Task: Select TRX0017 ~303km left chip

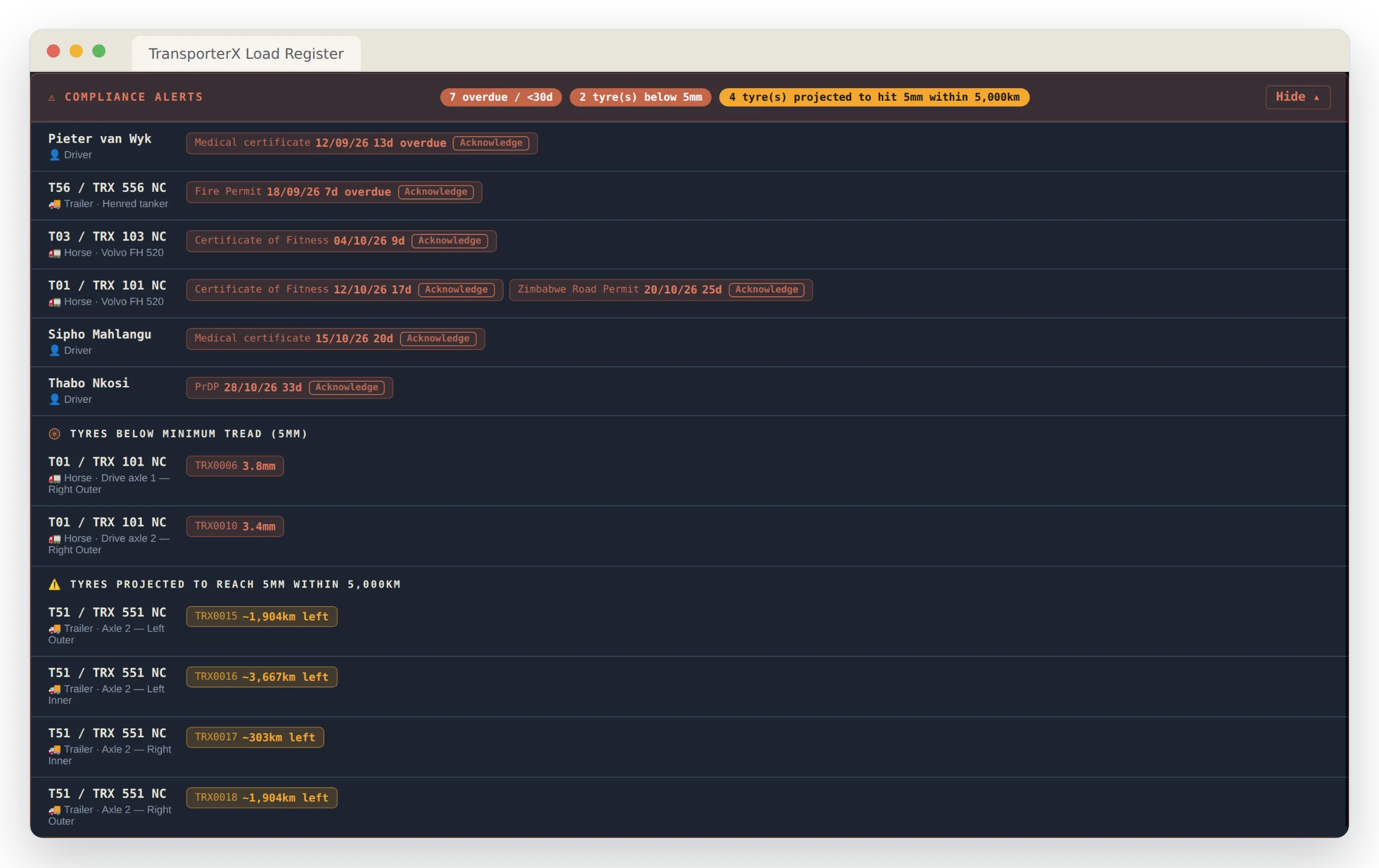Action: pos(255,737)
